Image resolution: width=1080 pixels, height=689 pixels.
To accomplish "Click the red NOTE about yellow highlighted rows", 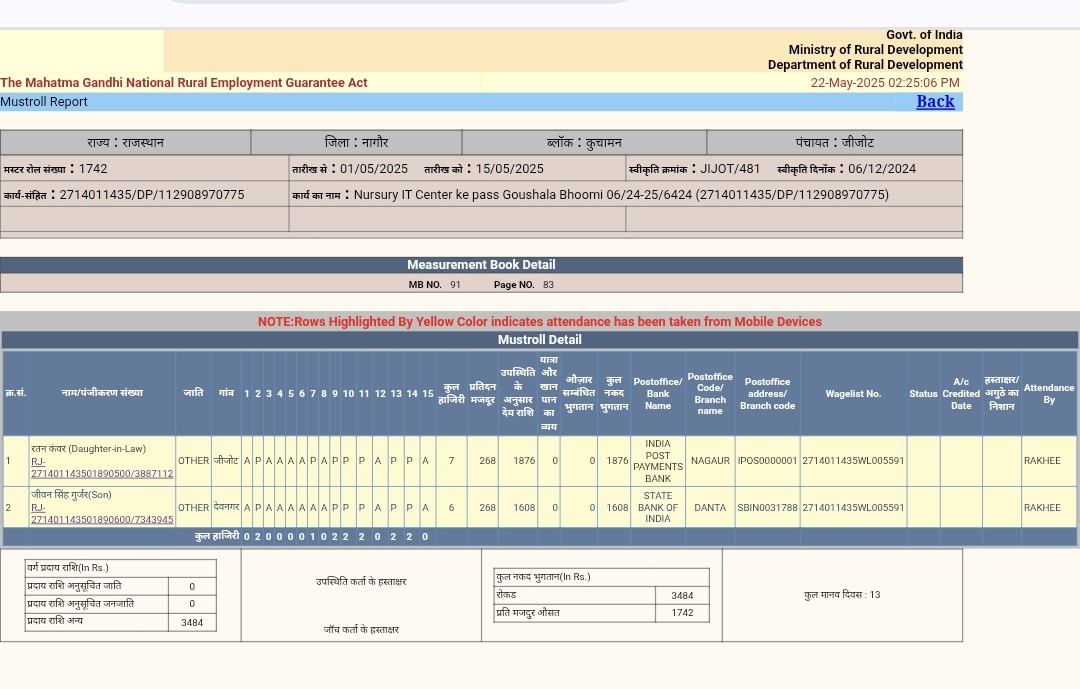I will click(539, 322).
